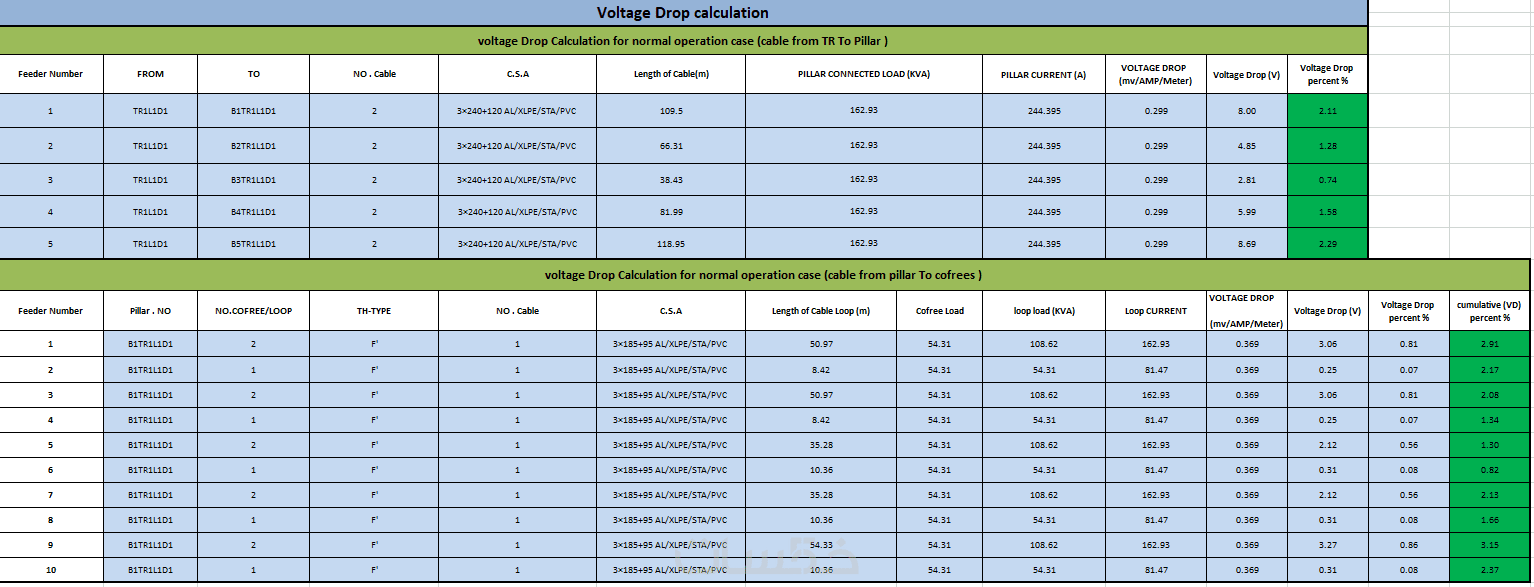Click the 'Pillar . NO' column header
1534x587 pixels.
[150, 311]
